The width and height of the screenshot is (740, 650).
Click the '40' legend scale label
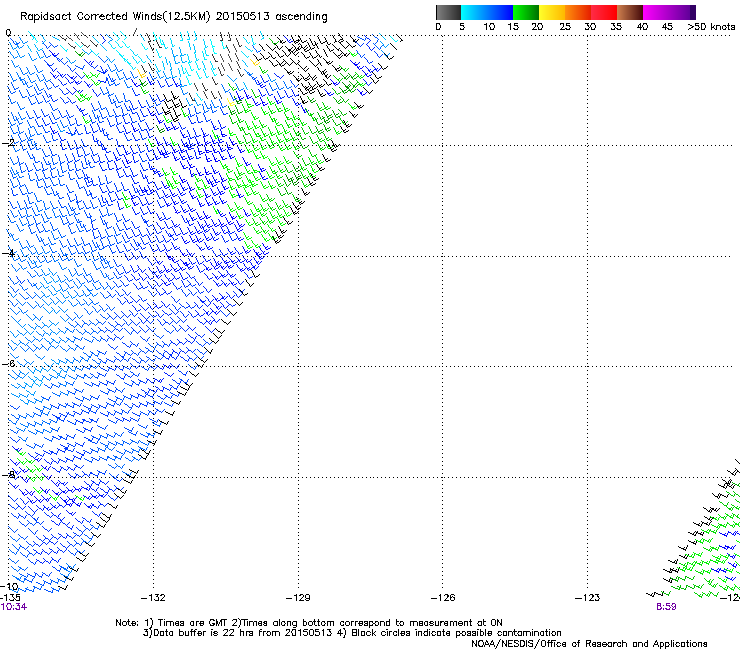pyautogui.click(x=642, y=27)
